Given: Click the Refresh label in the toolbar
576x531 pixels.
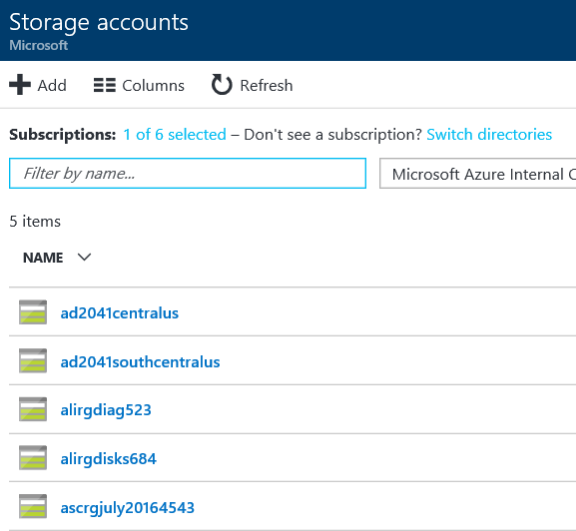Looking at the screenshot, I should click(x=266, y=86).
